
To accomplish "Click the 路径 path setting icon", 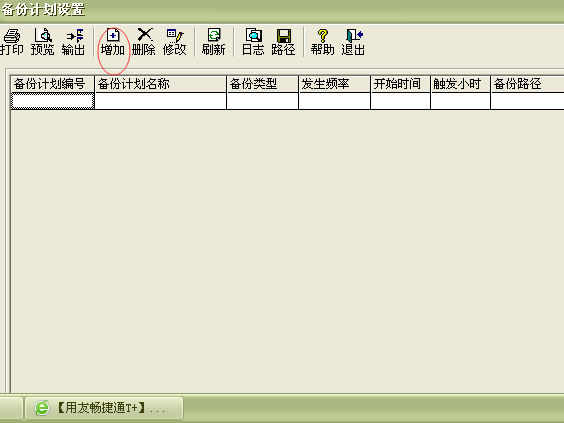I will coord(283,42).
